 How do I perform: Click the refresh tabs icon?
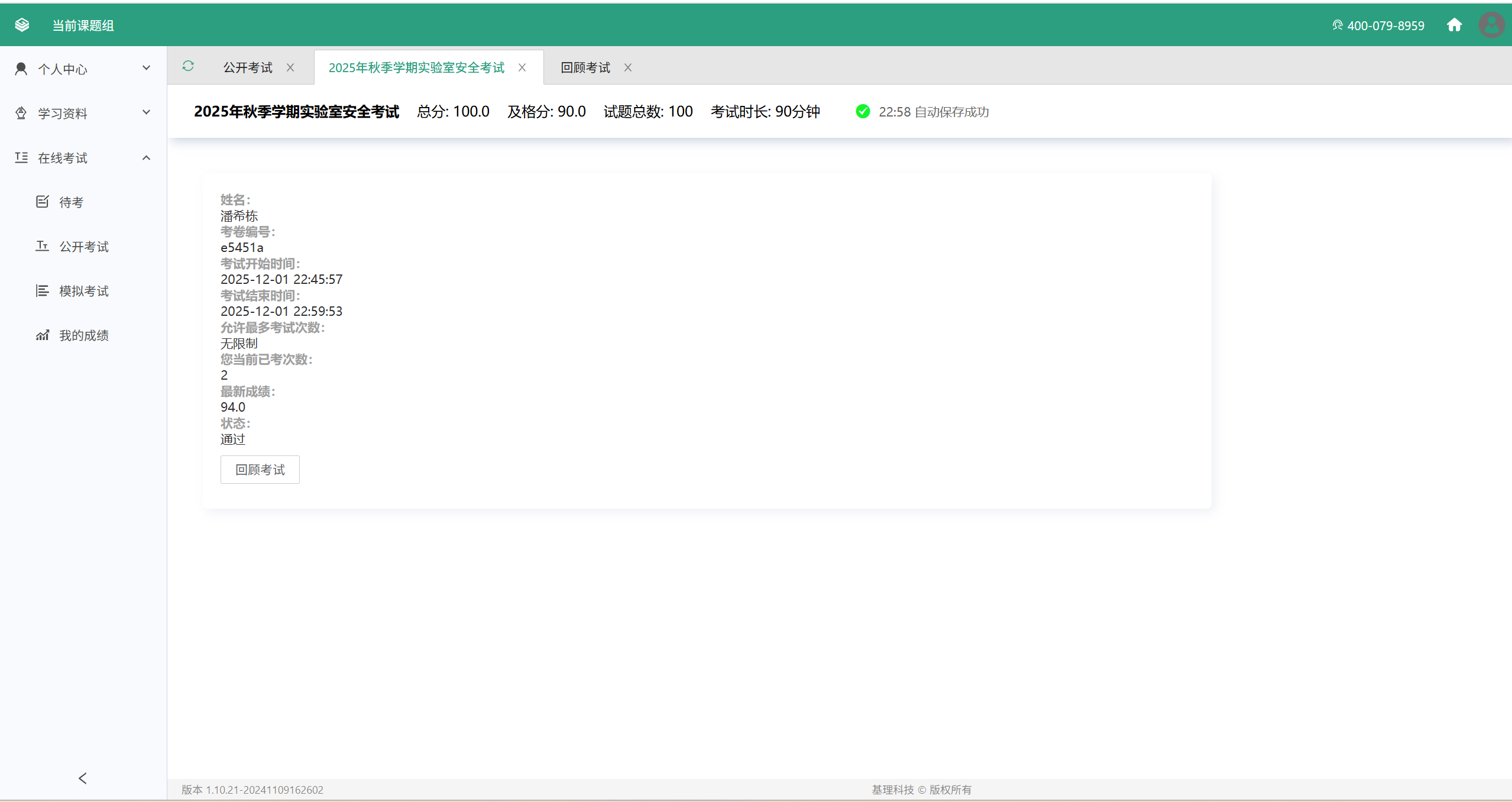click(188, 66)
